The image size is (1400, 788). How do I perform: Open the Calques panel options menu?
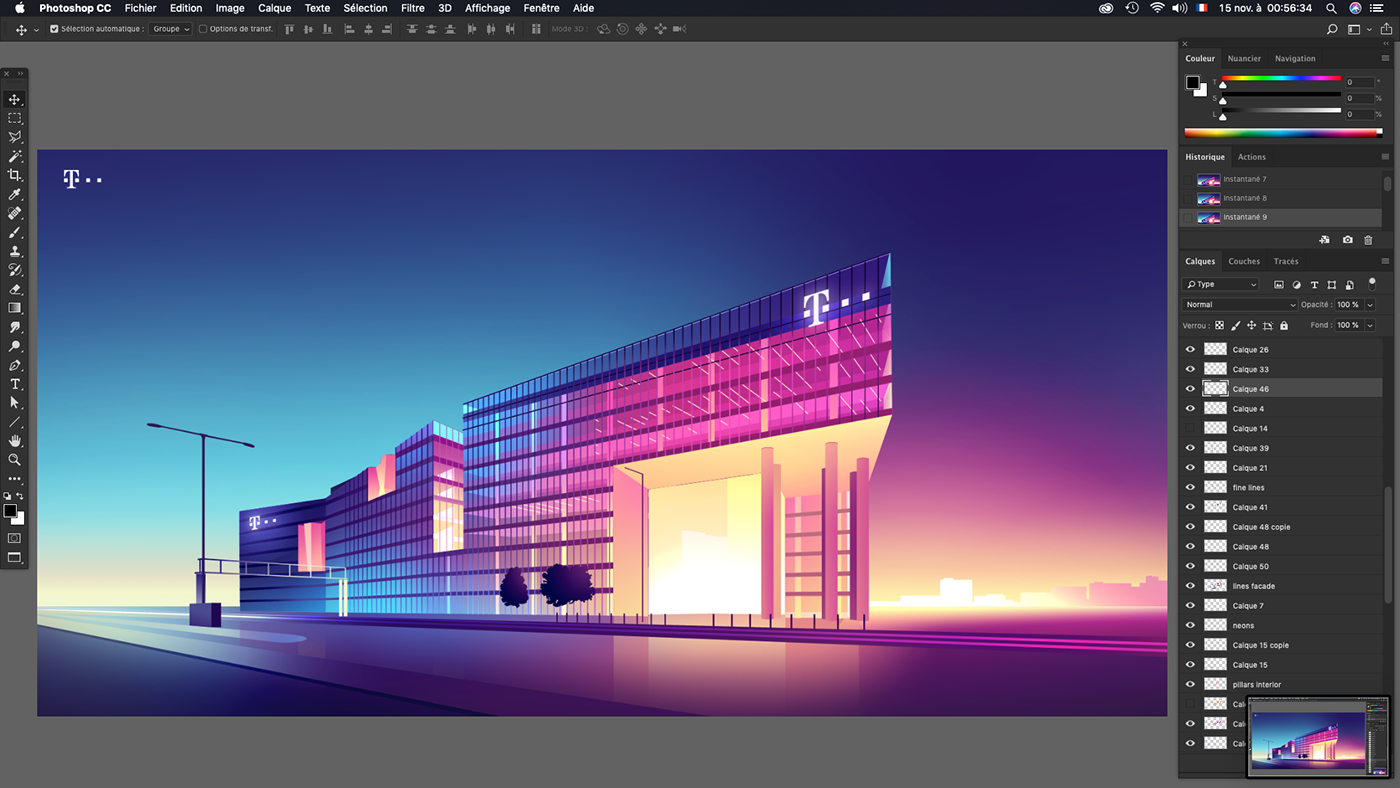click(x=1385, y=261)
